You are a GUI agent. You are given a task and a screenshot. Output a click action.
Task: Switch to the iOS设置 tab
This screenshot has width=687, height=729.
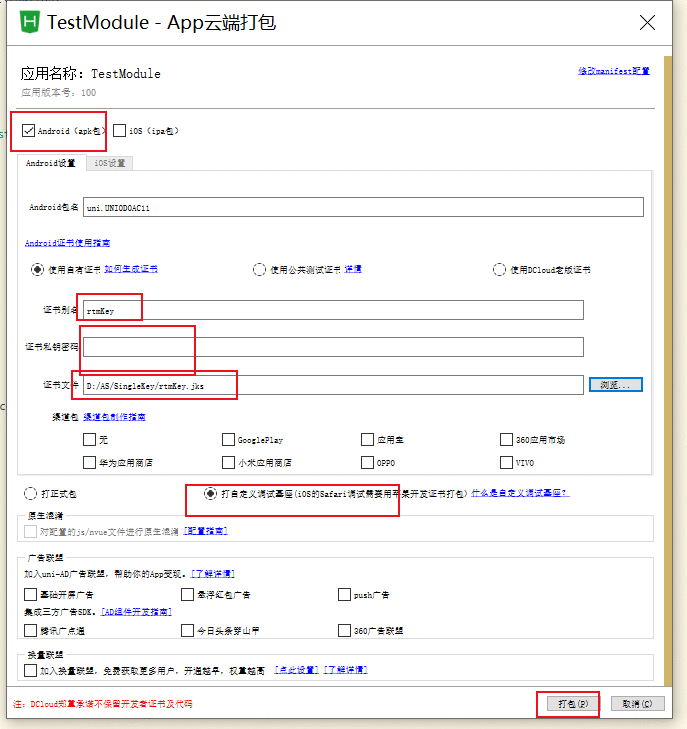point(110,163)
